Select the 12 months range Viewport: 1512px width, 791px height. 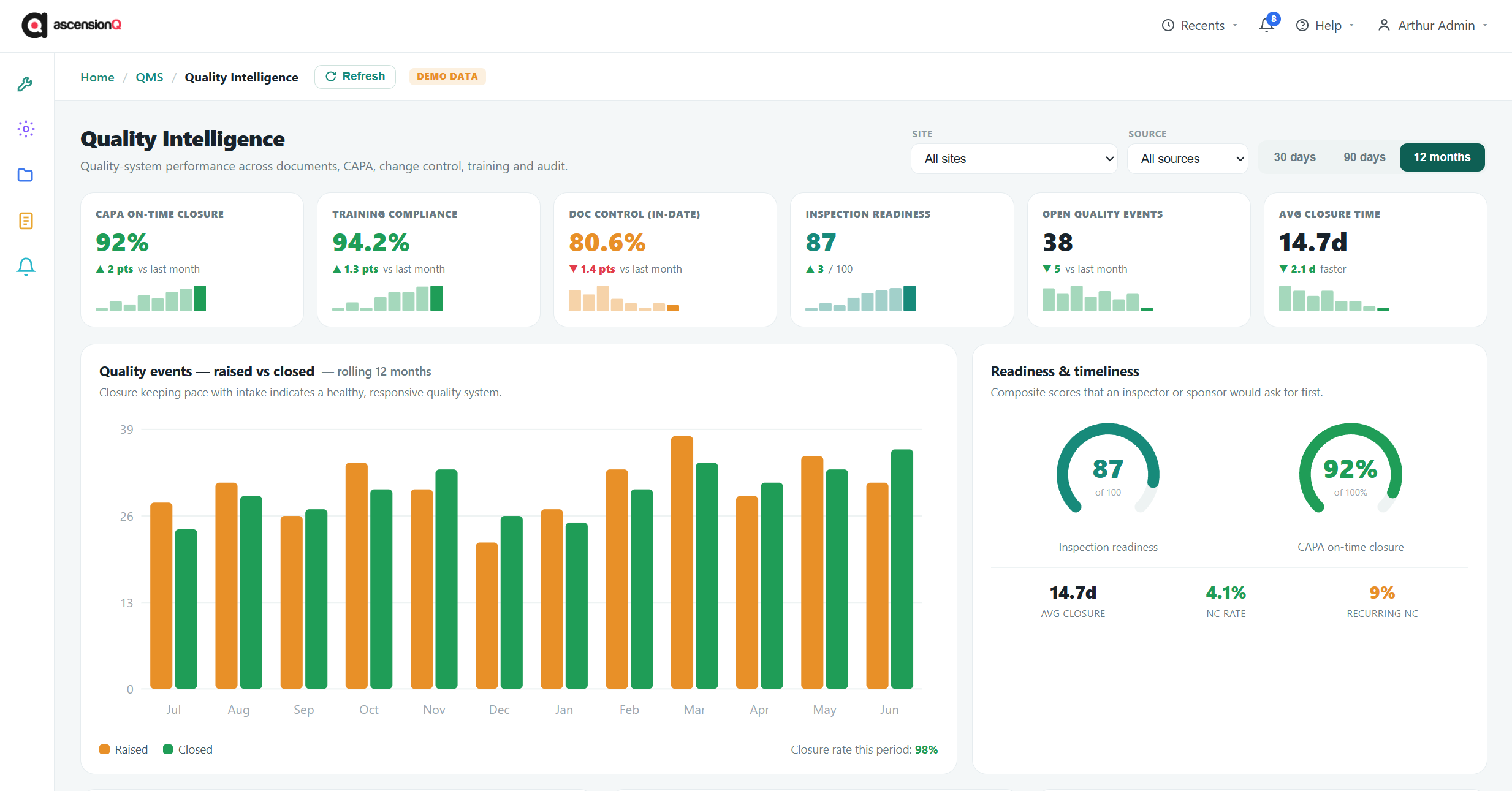1442,157
